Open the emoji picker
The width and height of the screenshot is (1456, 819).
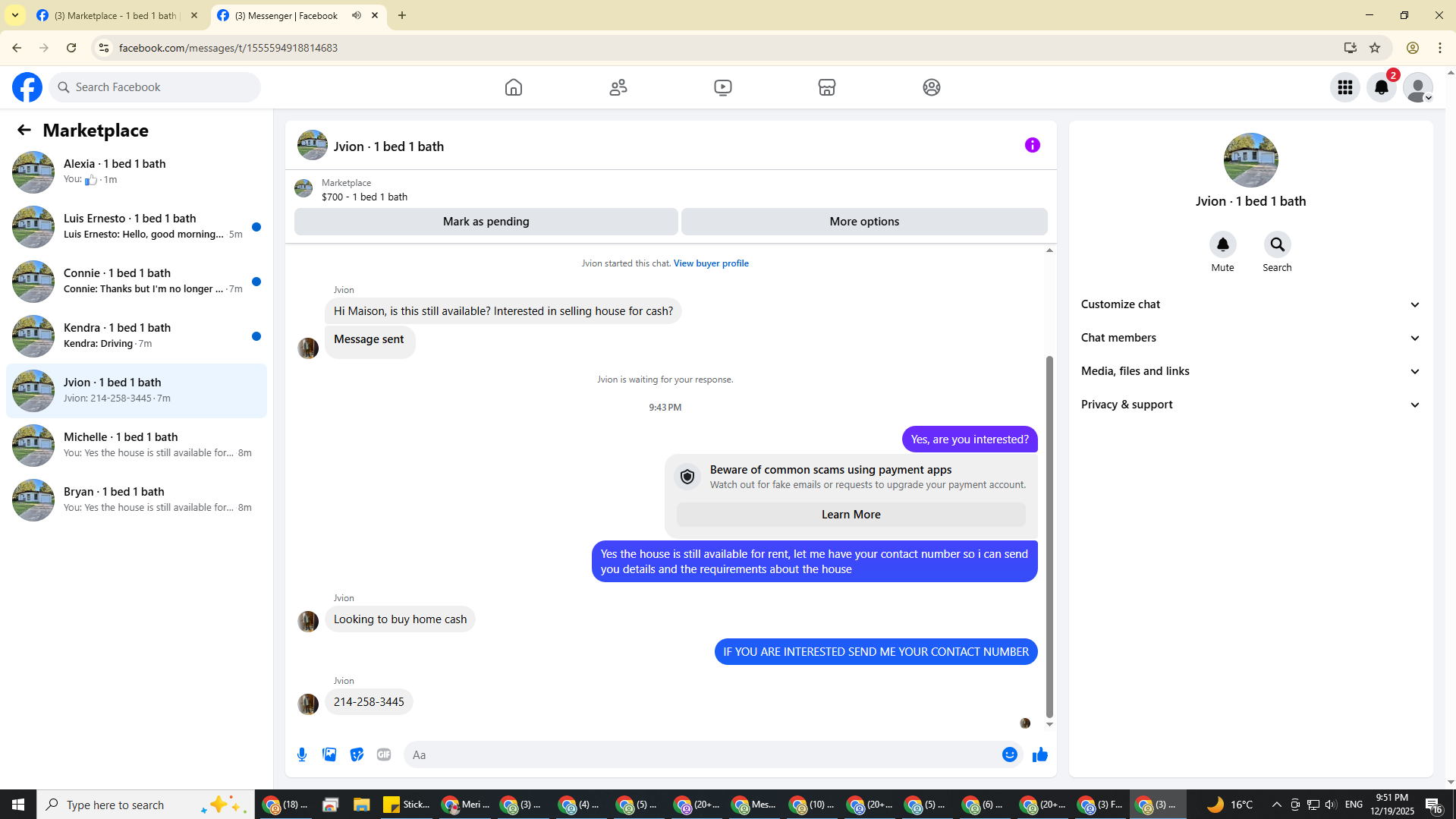click(x=1009, y=754)
